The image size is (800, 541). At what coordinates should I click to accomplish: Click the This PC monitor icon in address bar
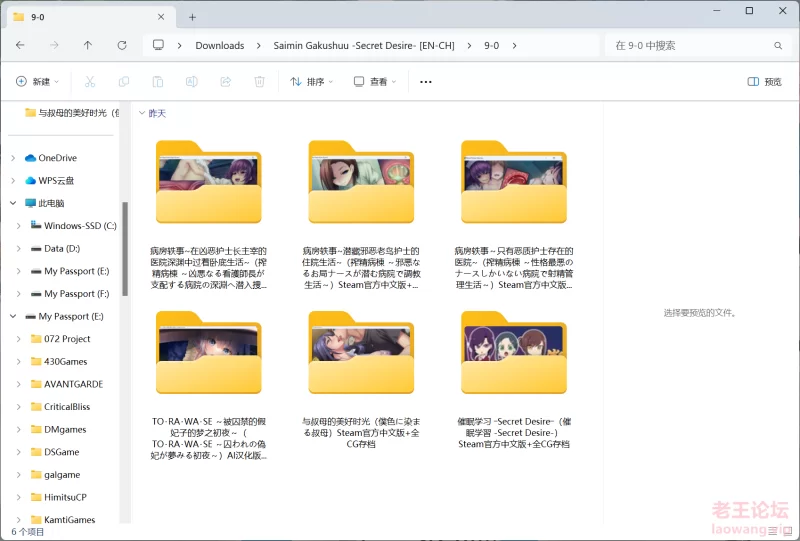tap(158, 45)
